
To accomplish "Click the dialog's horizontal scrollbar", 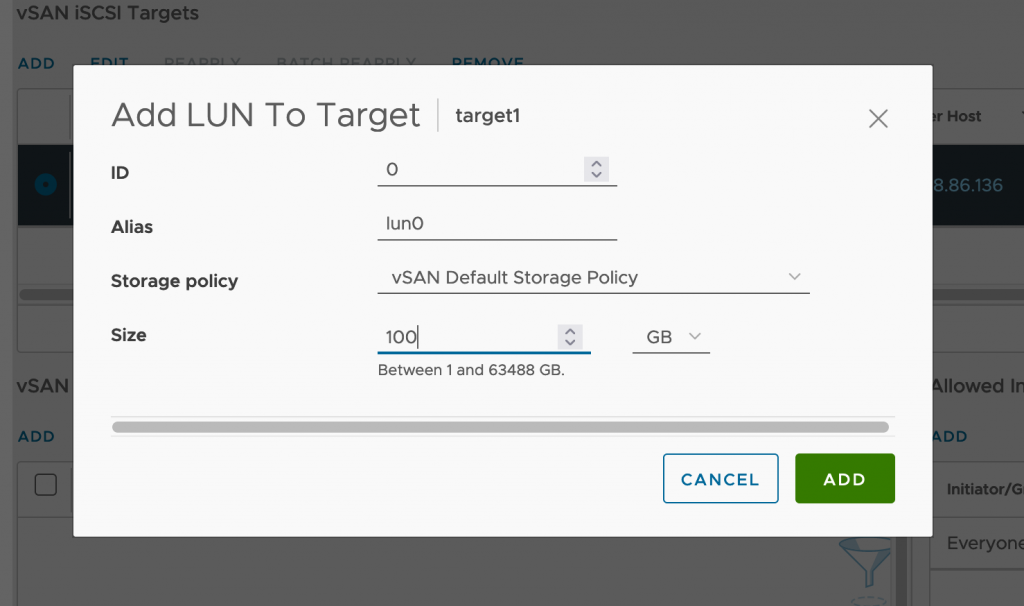I will pyautogui.click(x=500, y=427).
